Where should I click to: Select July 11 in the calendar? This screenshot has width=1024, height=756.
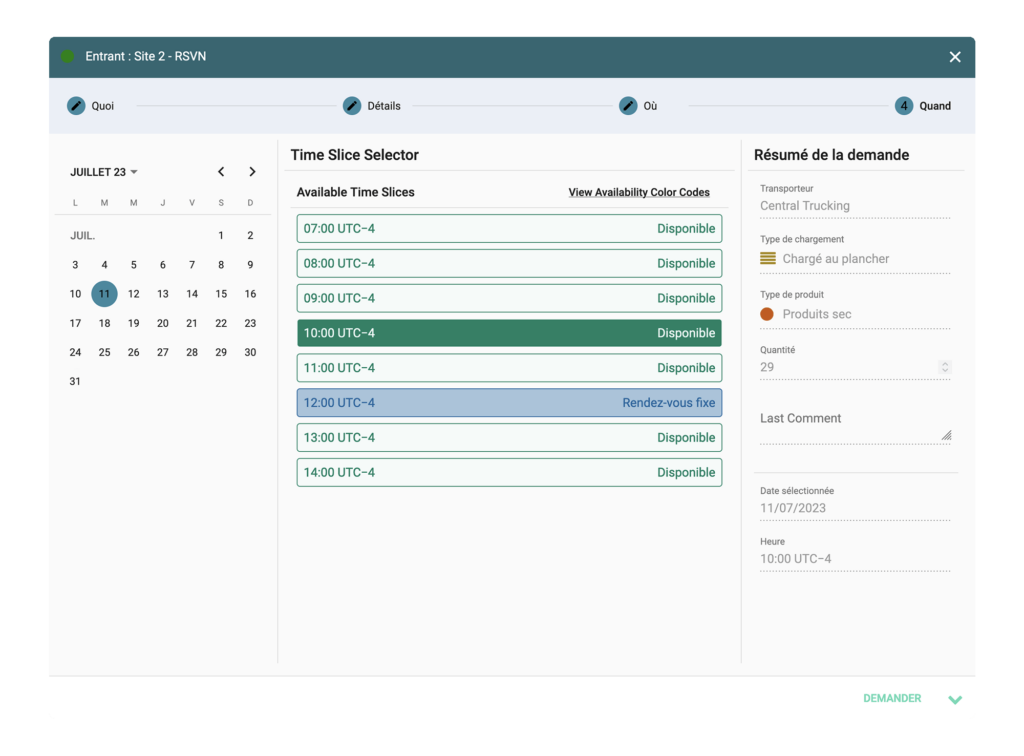click(104, 294)
